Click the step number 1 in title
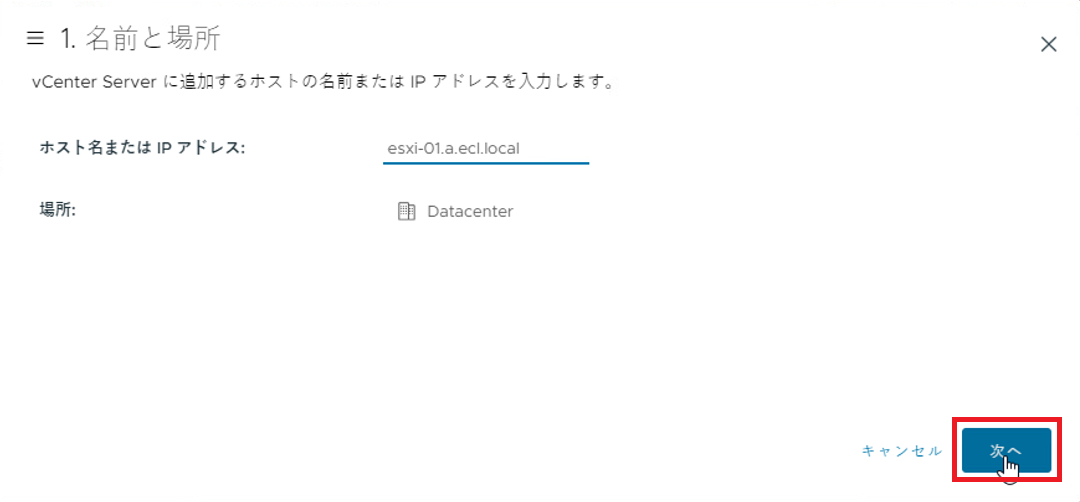This screenshot has height=502, width=1080. pos(68,40)
